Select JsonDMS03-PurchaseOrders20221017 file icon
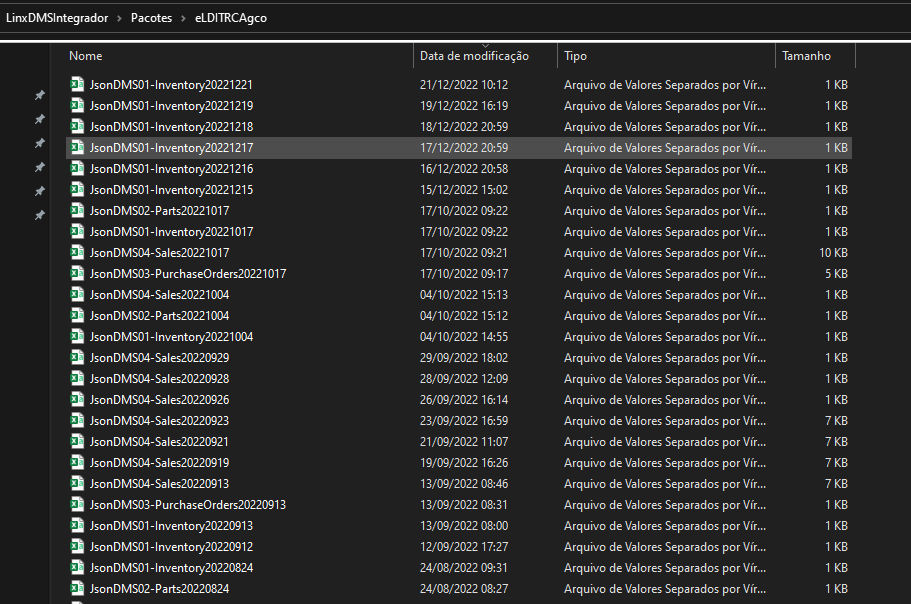The height and width of the screenshot is (604, 911). click(77, 273)
